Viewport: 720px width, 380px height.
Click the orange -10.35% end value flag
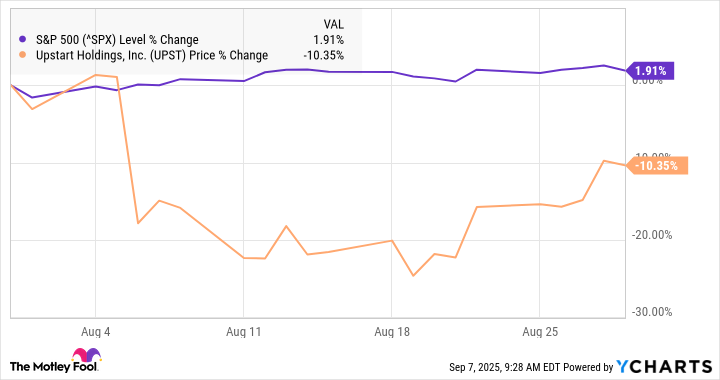pyautogui.click(x=657, y=166)
